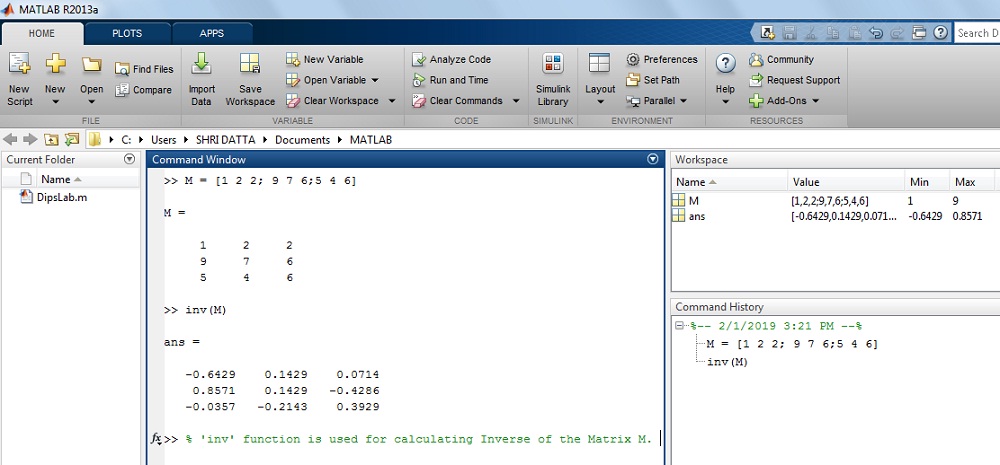Screen dimensions: 1000x465
Task: Open Command Window actions menu button
Action: point(653,159)
